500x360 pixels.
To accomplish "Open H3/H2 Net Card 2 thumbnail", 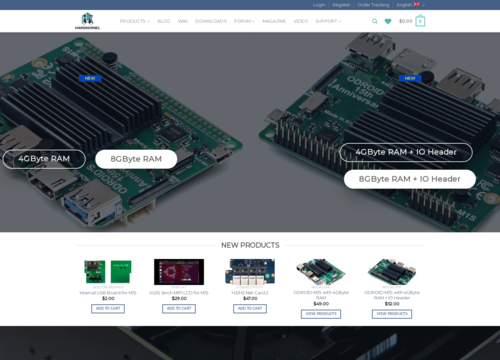I will pyautogui.click(x=250, y=272).
